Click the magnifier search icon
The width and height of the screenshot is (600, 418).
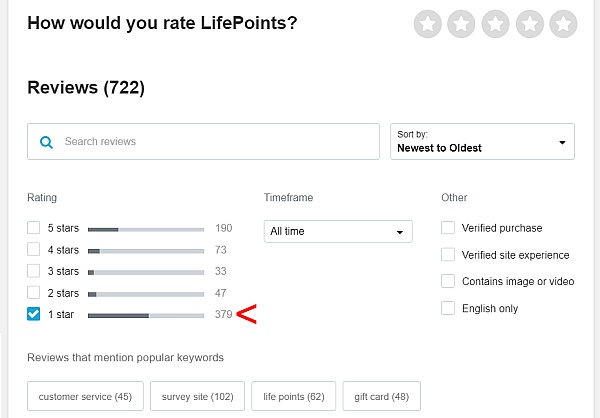pyautogui.click(x=46, y=142)
